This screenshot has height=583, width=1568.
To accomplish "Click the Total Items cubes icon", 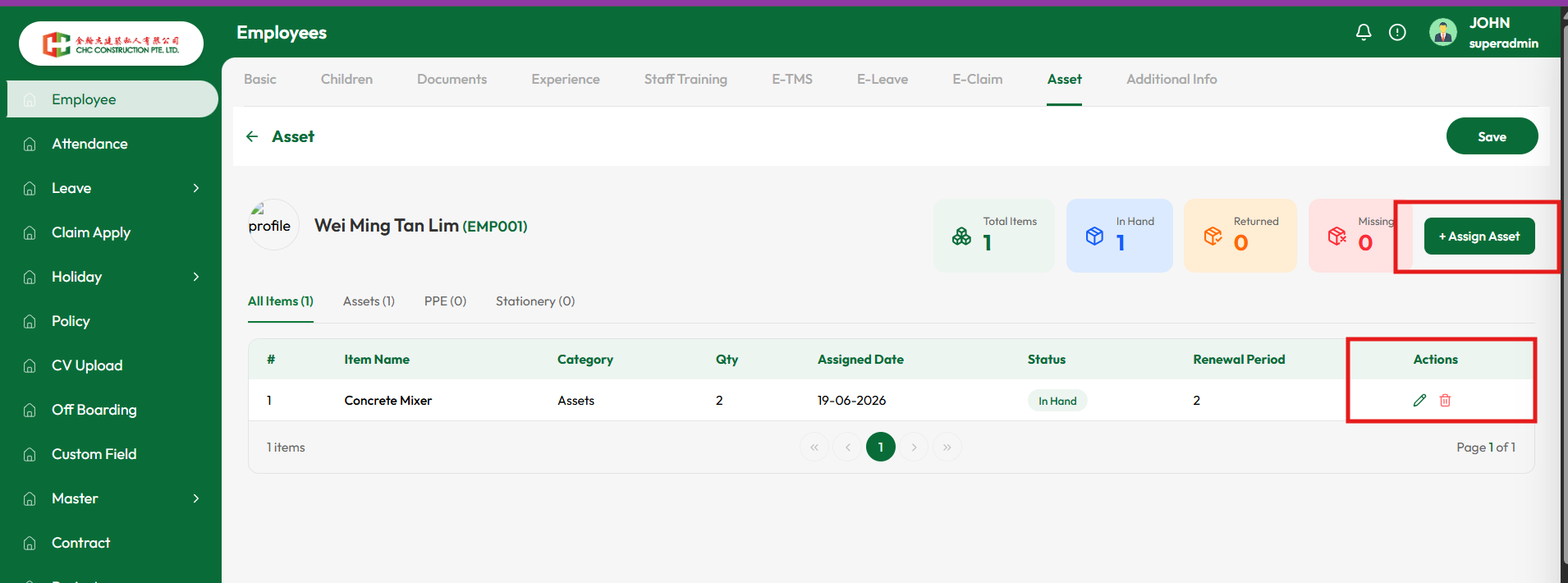I will (x=961, y=236).
